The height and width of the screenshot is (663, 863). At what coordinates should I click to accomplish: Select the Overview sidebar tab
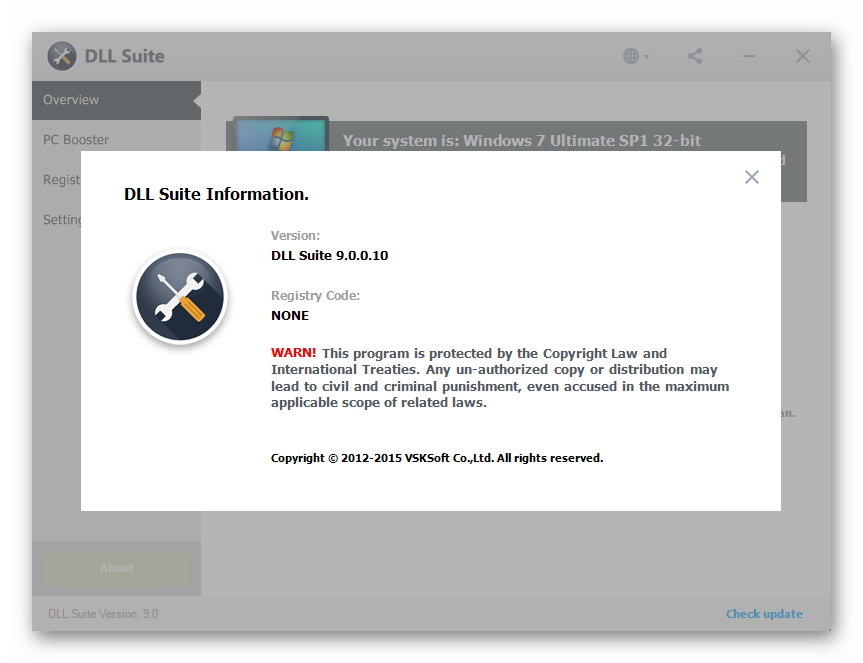click(x=116, y=100)
